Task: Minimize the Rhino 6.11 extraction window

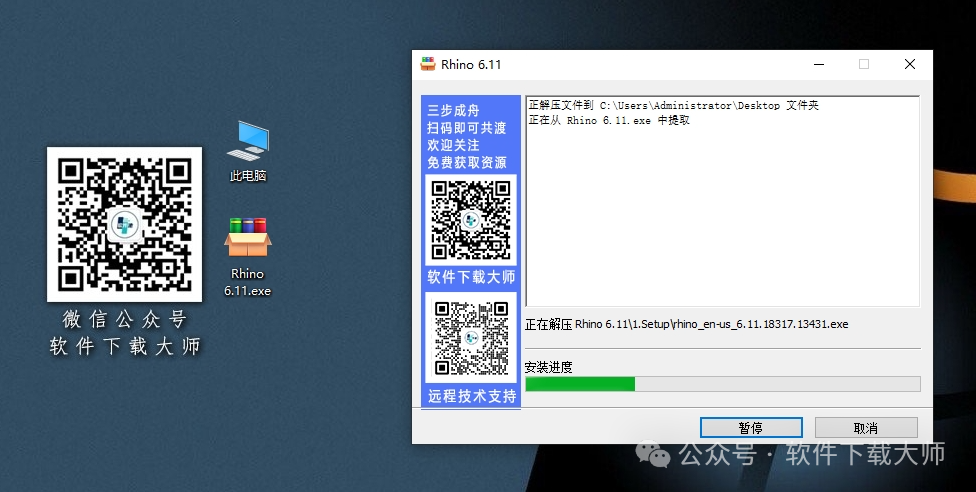Action: point(819,64)
